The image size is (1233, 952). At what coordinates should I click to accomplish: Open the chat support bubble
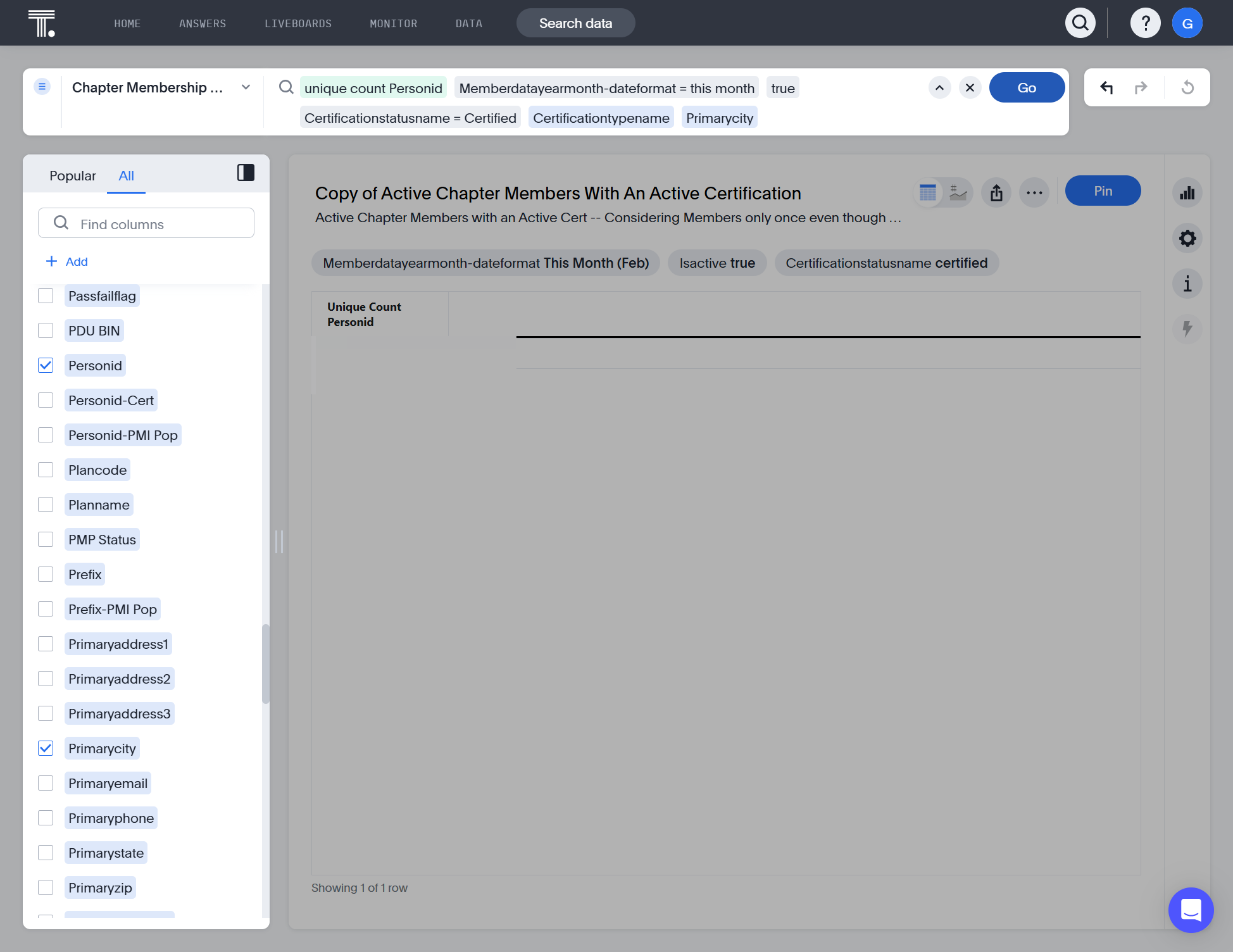1191,910
